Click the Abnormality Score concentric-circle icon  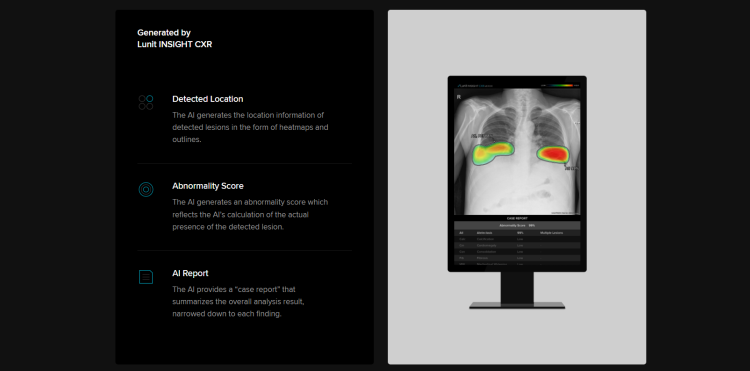(x=146, y=189)
